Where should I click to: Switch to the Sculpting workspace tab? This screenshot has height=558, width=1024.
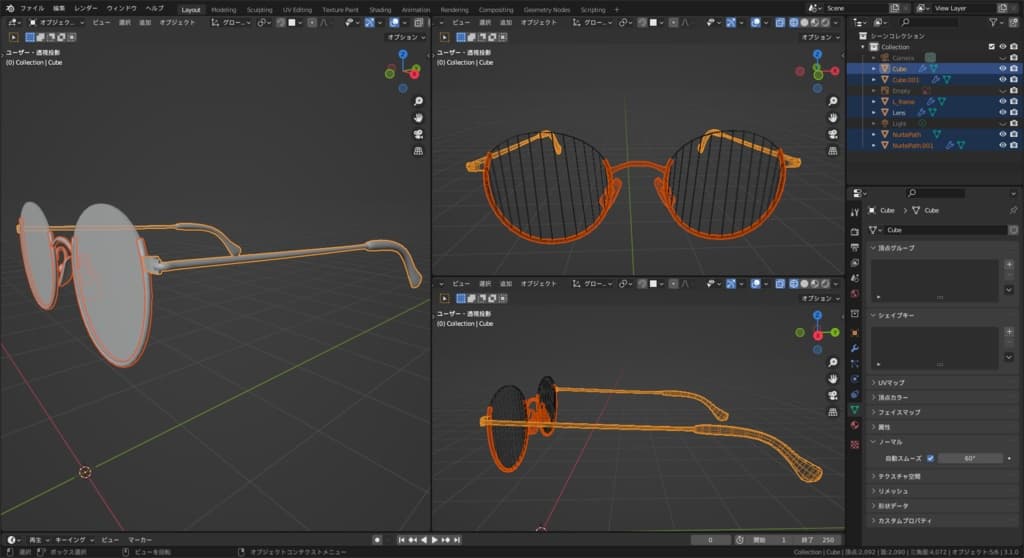point(258,9)
